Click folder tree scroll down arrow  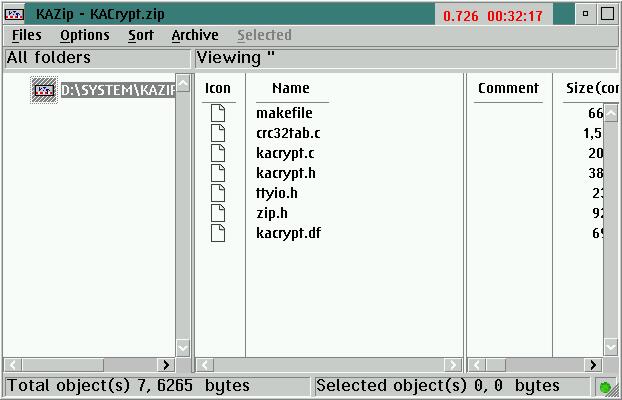click(183, 348)
